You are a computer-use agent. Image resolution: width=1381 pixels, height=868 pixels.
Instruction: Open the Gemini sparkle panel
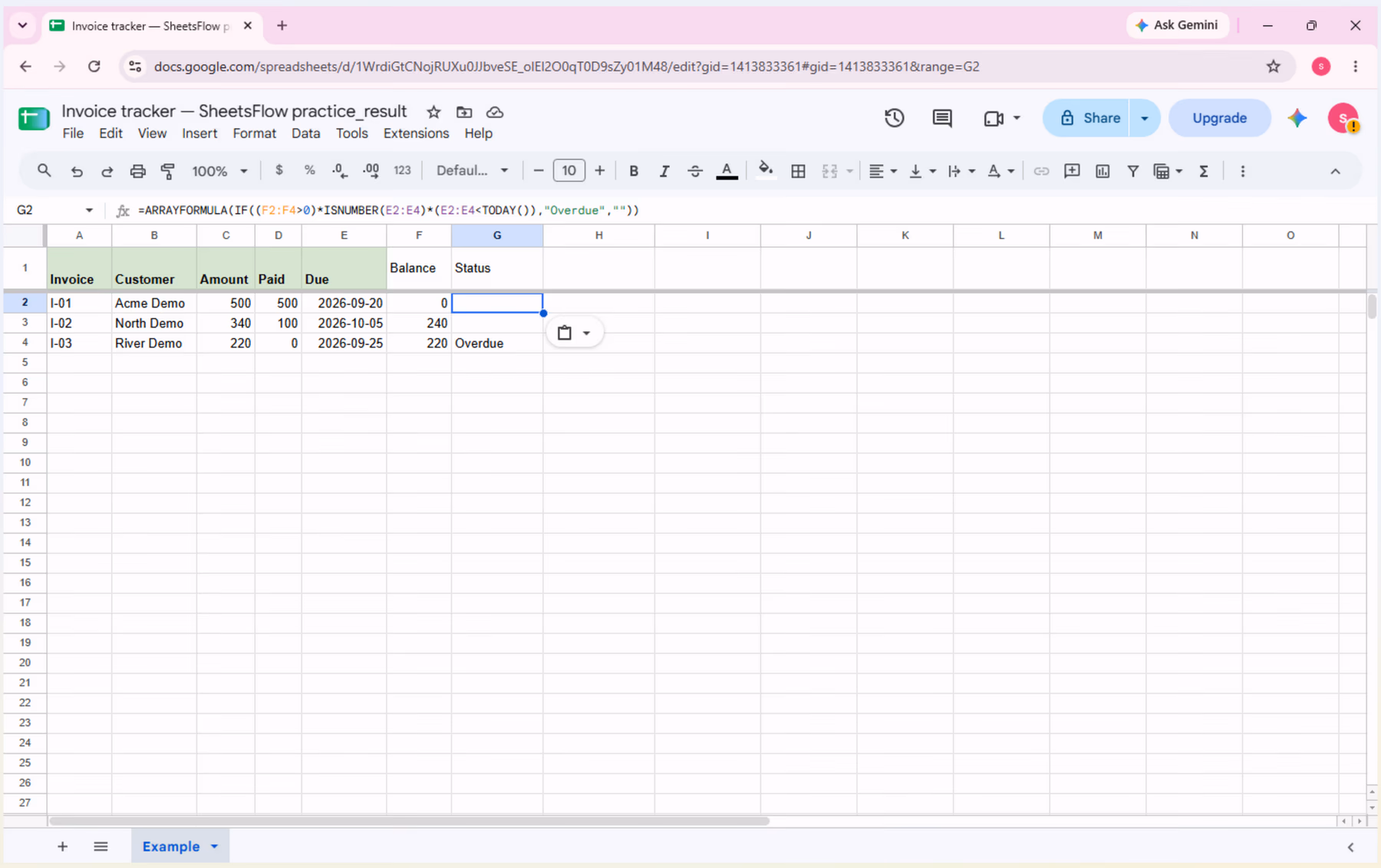[x=1297, y=118]
